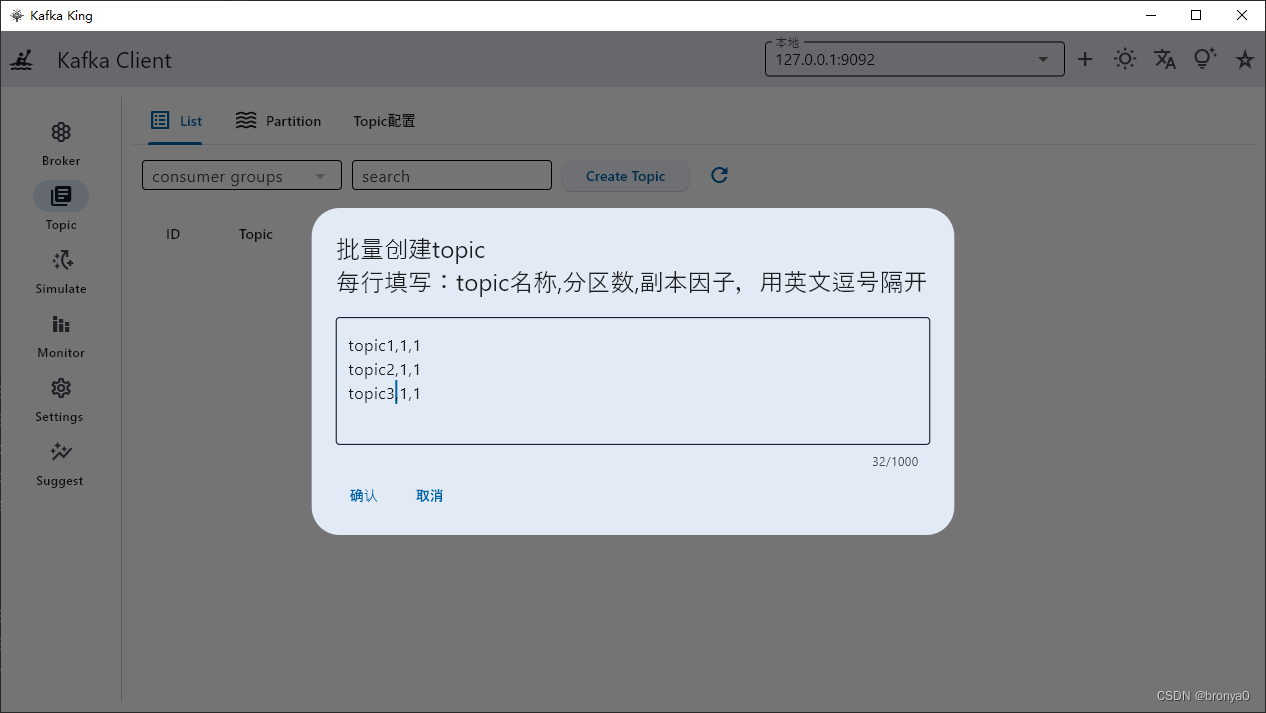The image size is (1266, 713).
Task: Click the Kafka Client logo icon
Action: click(x=22, y=60)
